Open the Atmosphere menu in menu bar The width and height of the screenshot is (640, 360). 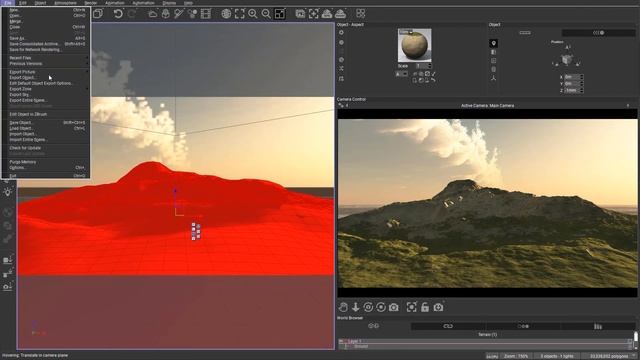pos(65,3)
